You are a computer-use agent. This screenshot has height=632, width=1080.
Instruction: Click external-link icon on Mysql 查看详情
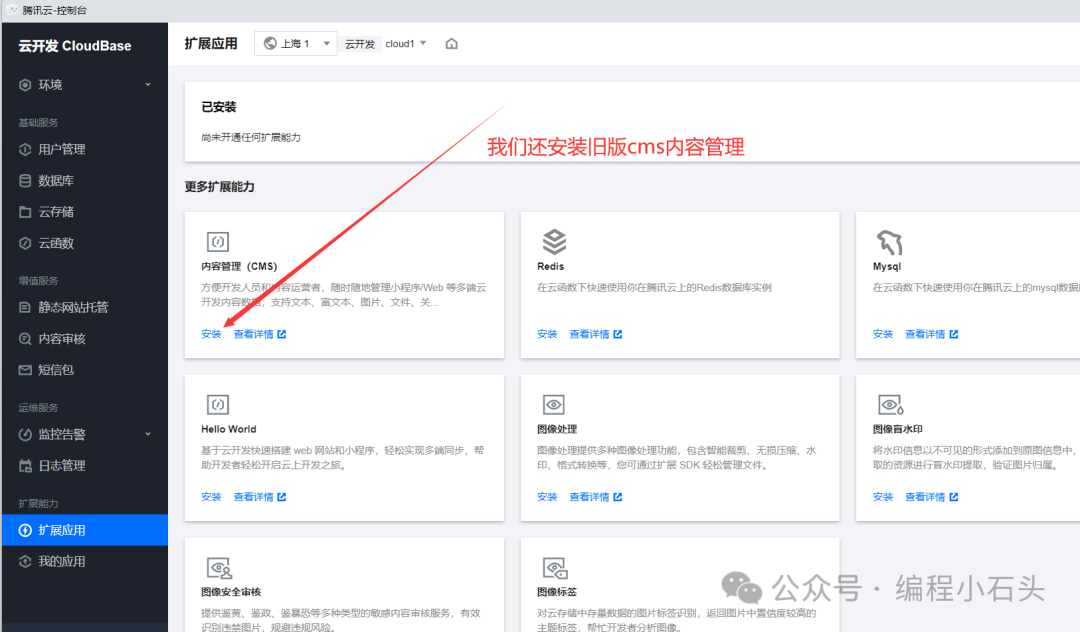[954, 334]
